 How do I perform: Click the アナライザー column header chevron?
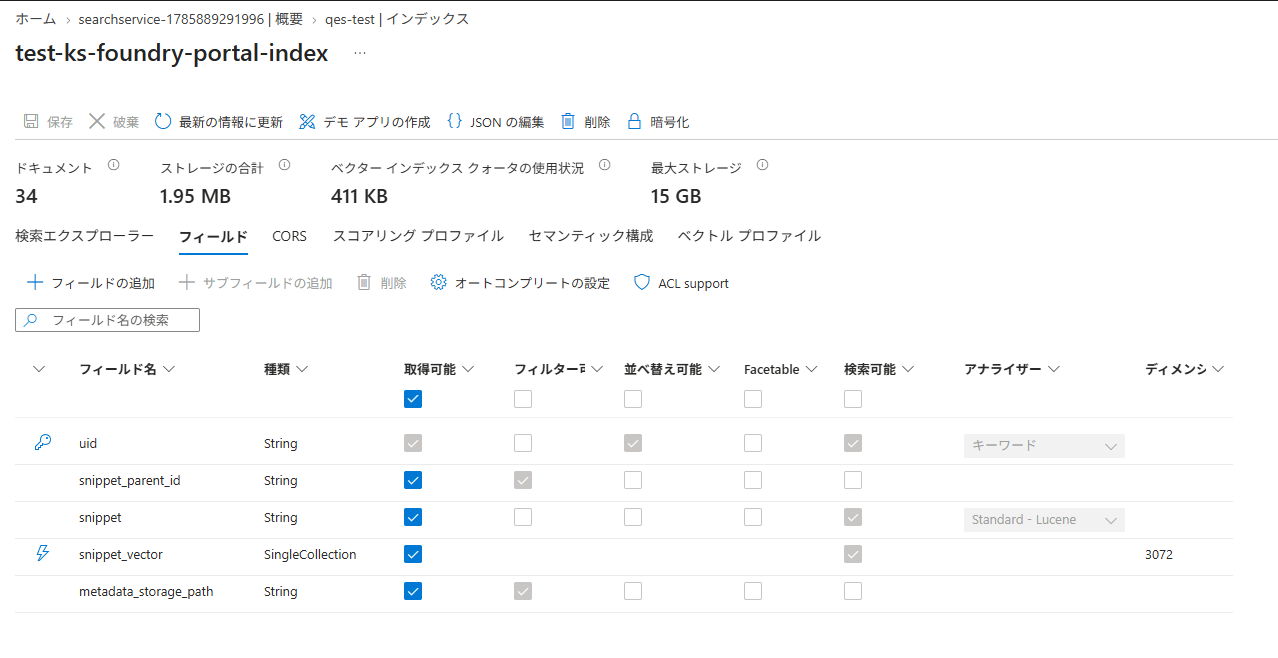[1053, 369]
